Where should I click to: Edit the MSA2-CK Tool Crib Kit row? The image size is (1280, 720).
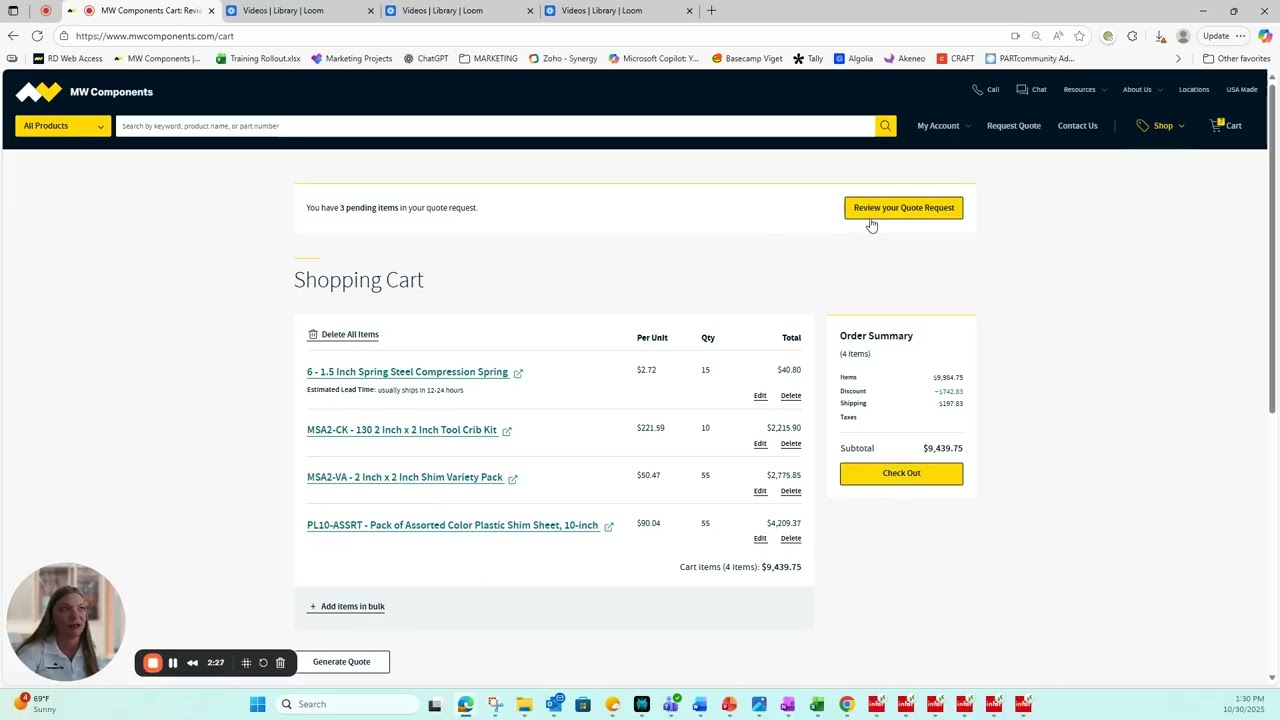coord(760,444)
